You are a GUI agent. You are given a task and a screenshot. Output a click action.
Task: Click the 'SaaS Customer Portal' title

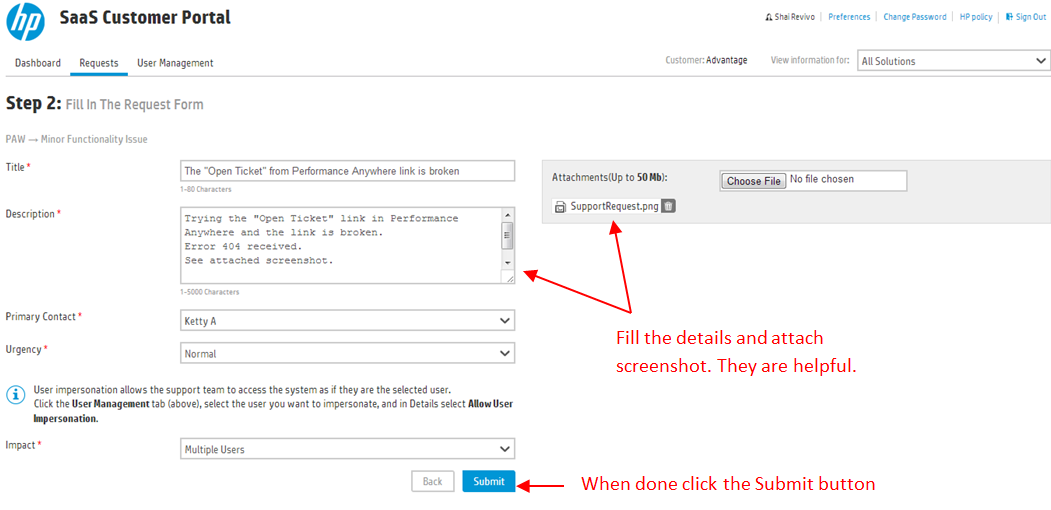[145, 17]
